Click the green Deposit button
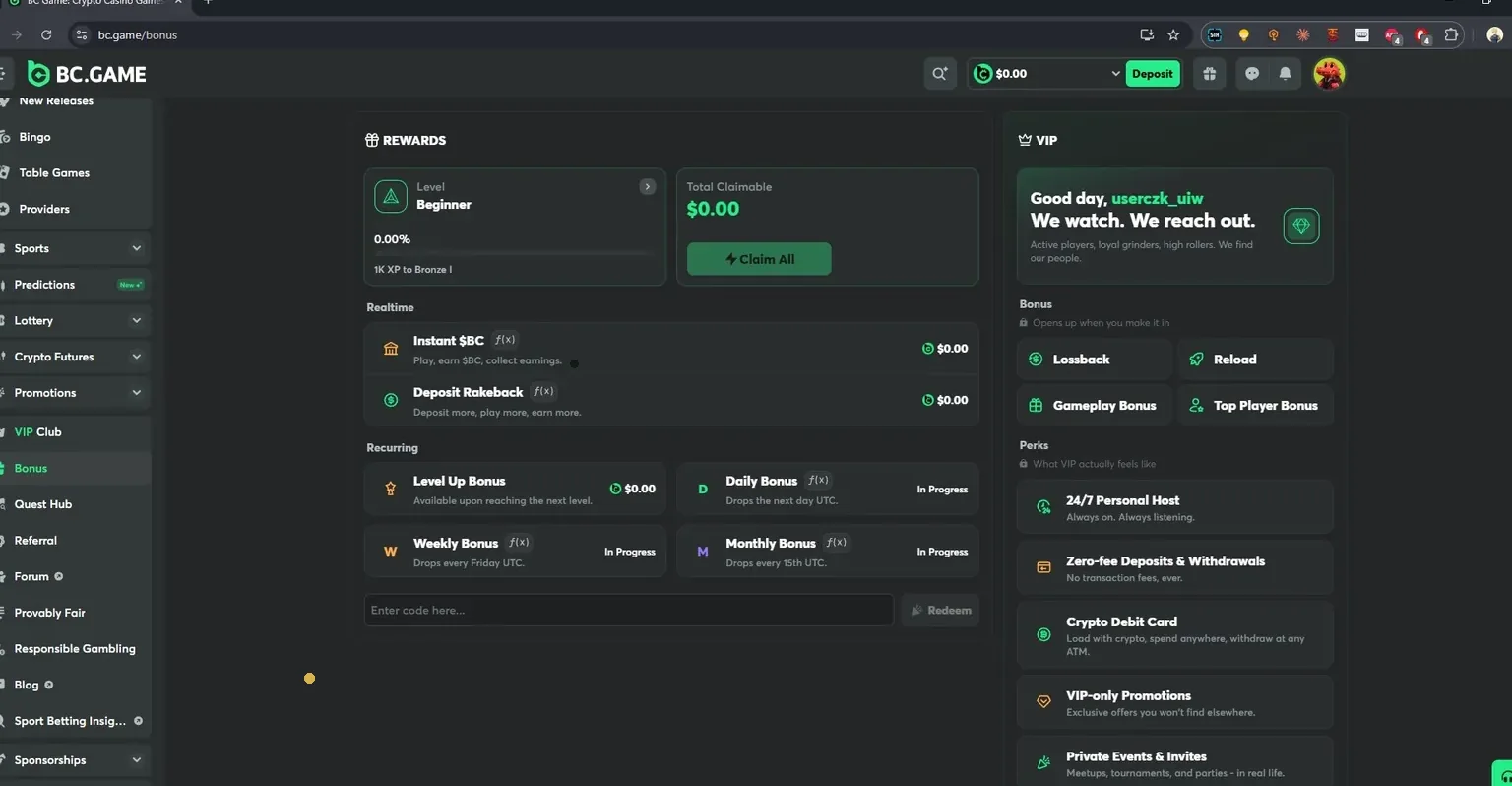1512x786 pixels. tap(1153, 74)
